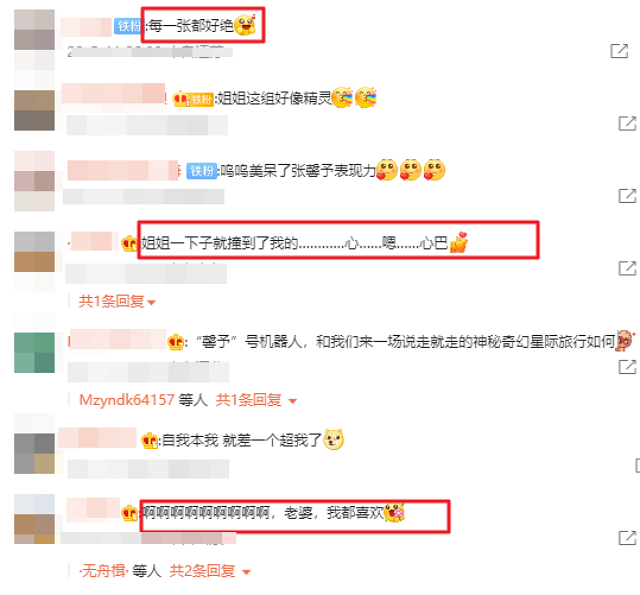The width and height of the screenshot is (640, 595).
Task: Click blue 铁粉 badge in 呜呜美呆了 comment
Action: click(201, 171)
